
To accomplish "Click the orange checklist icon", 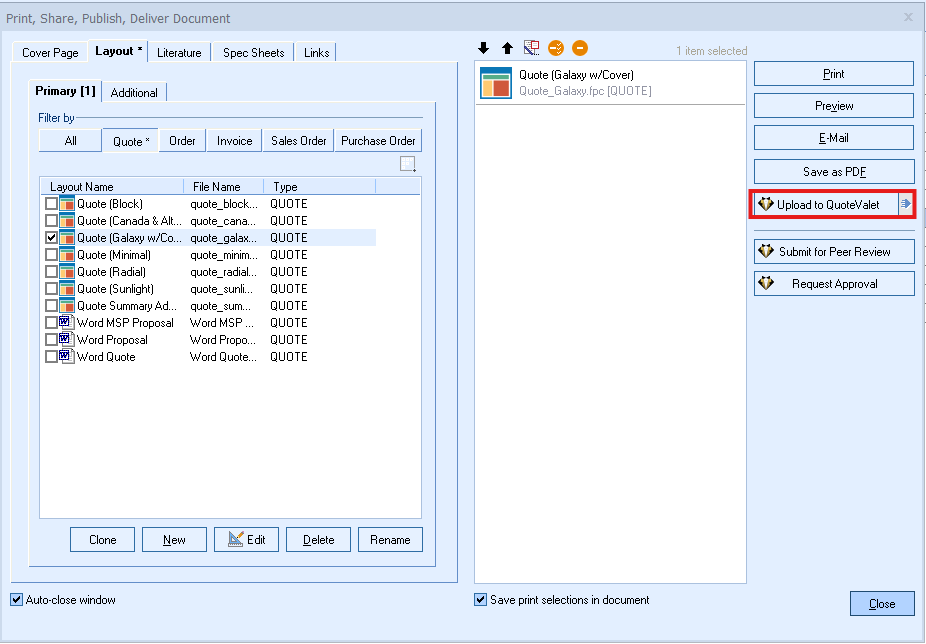I will [x=556, y=48].
